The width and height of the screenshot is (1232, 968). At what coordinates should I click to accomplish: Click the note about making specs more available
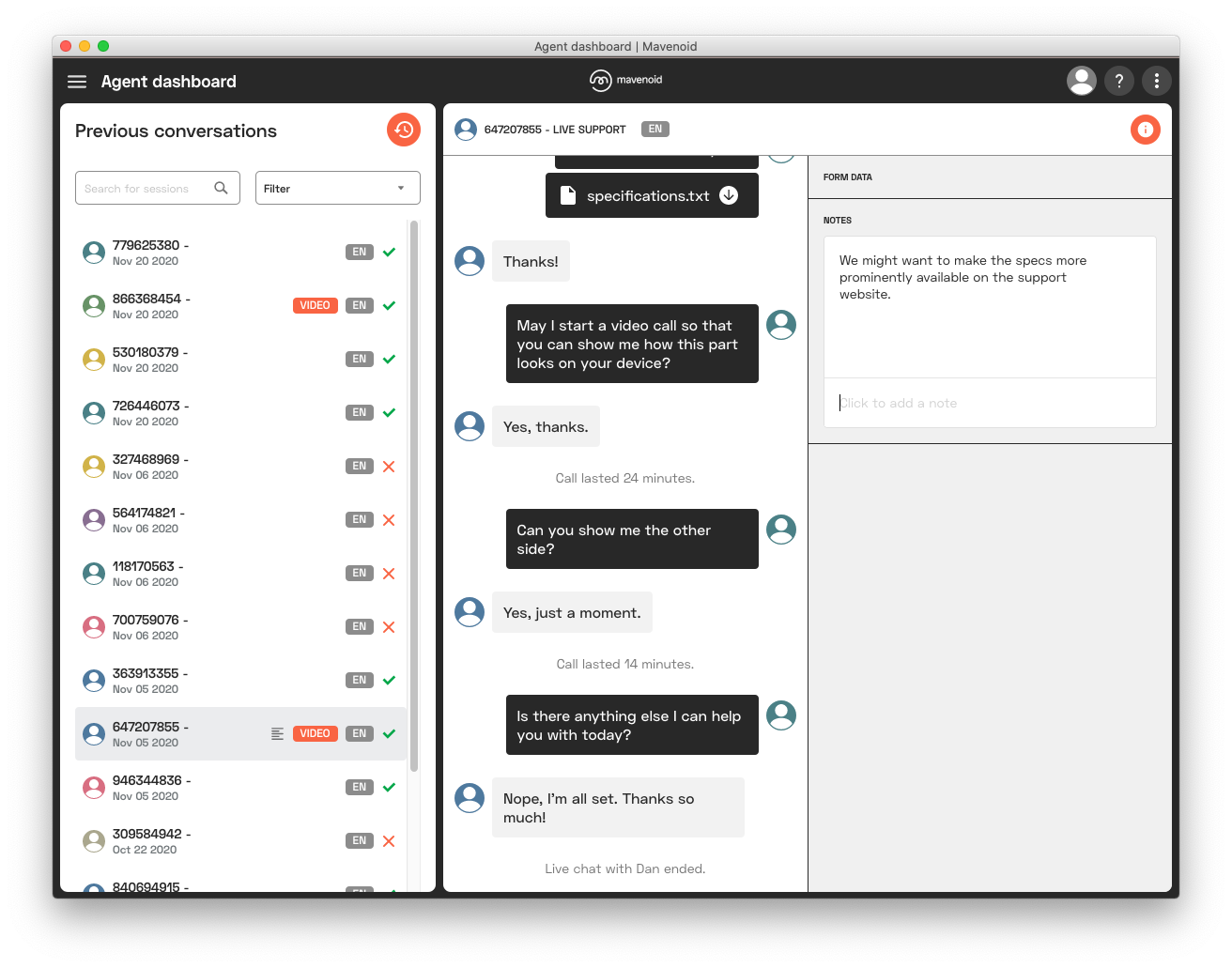(962, 277)
